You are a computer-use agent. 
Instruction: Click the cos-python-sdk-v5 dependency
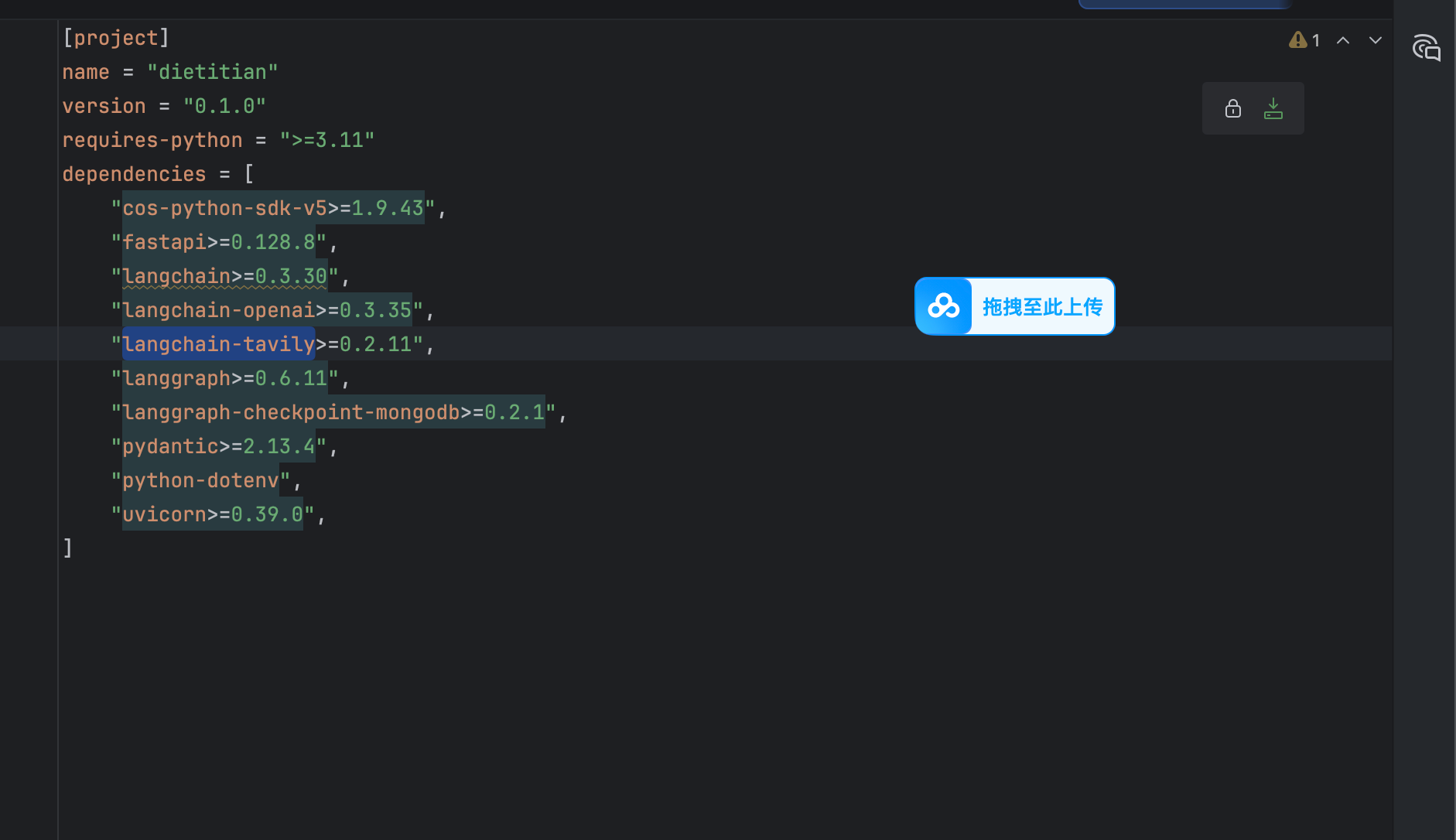coord(273,208)
